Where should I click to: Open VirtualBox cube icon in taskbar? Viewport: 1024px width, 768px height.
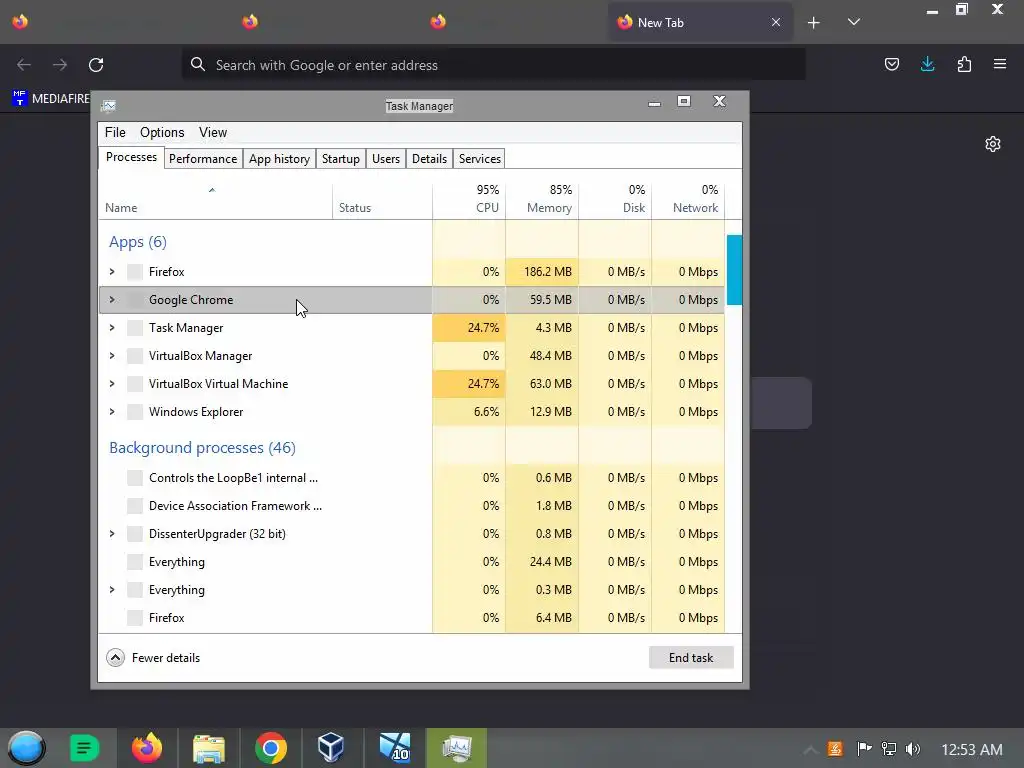[x=331, y=748]
